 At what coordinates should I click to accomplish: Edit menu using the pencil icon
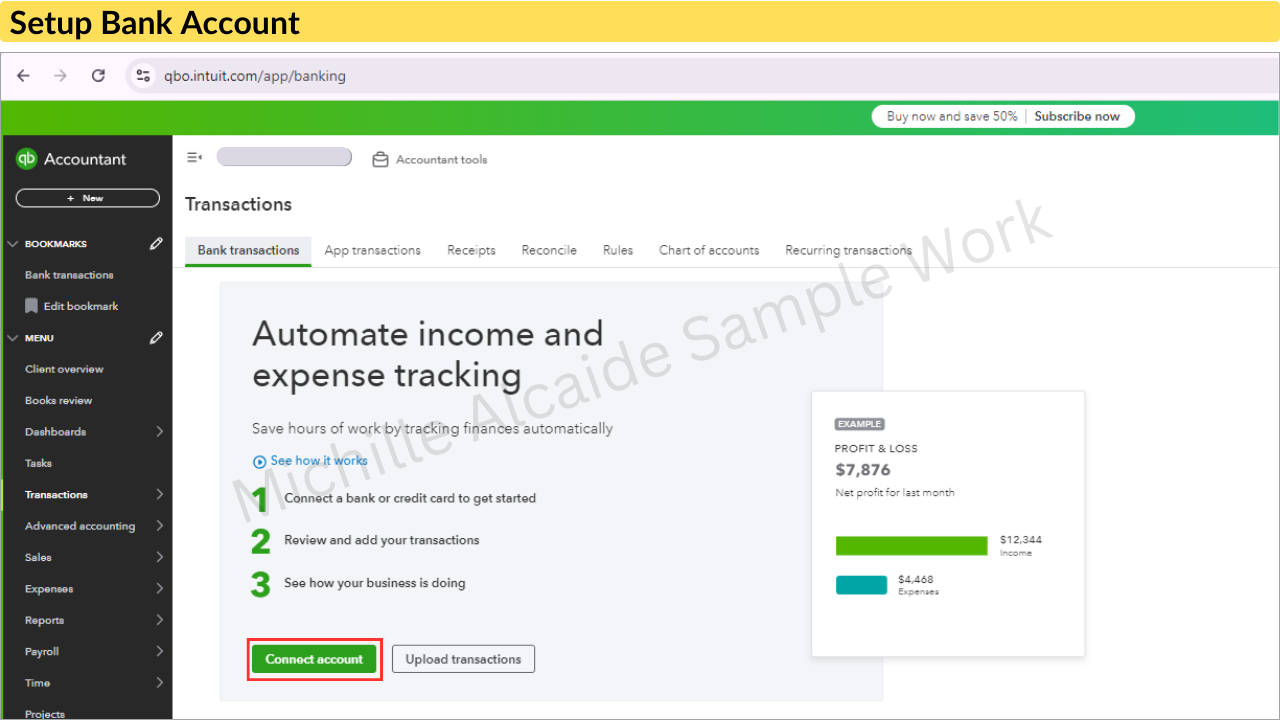pos(156,338)
